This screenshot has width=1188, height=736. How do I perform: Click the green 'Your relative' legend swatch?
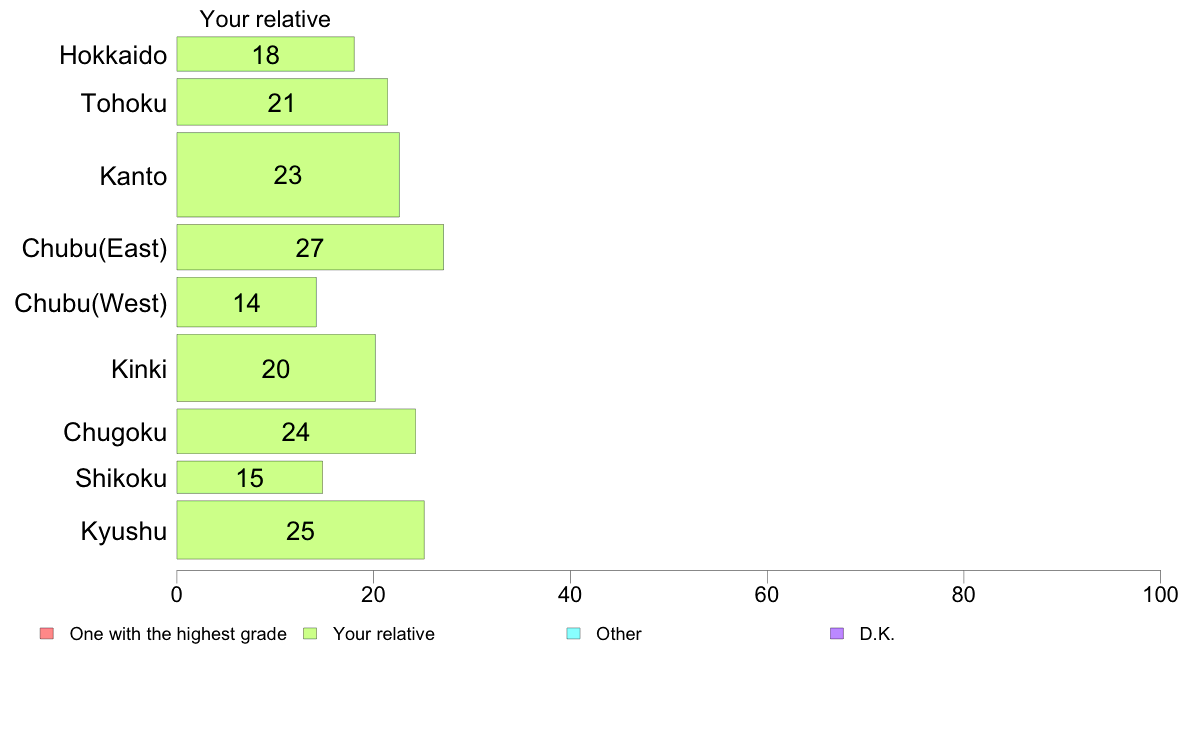coord(310,634)
